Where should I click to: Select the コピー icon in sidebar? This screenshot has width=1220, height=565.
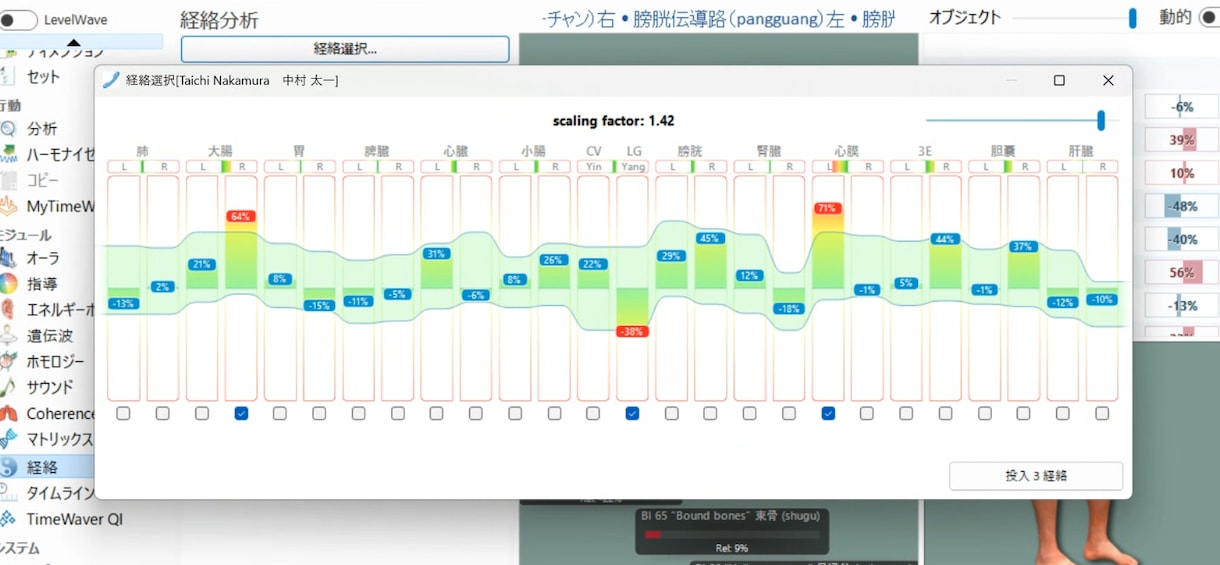click(8, 181)
